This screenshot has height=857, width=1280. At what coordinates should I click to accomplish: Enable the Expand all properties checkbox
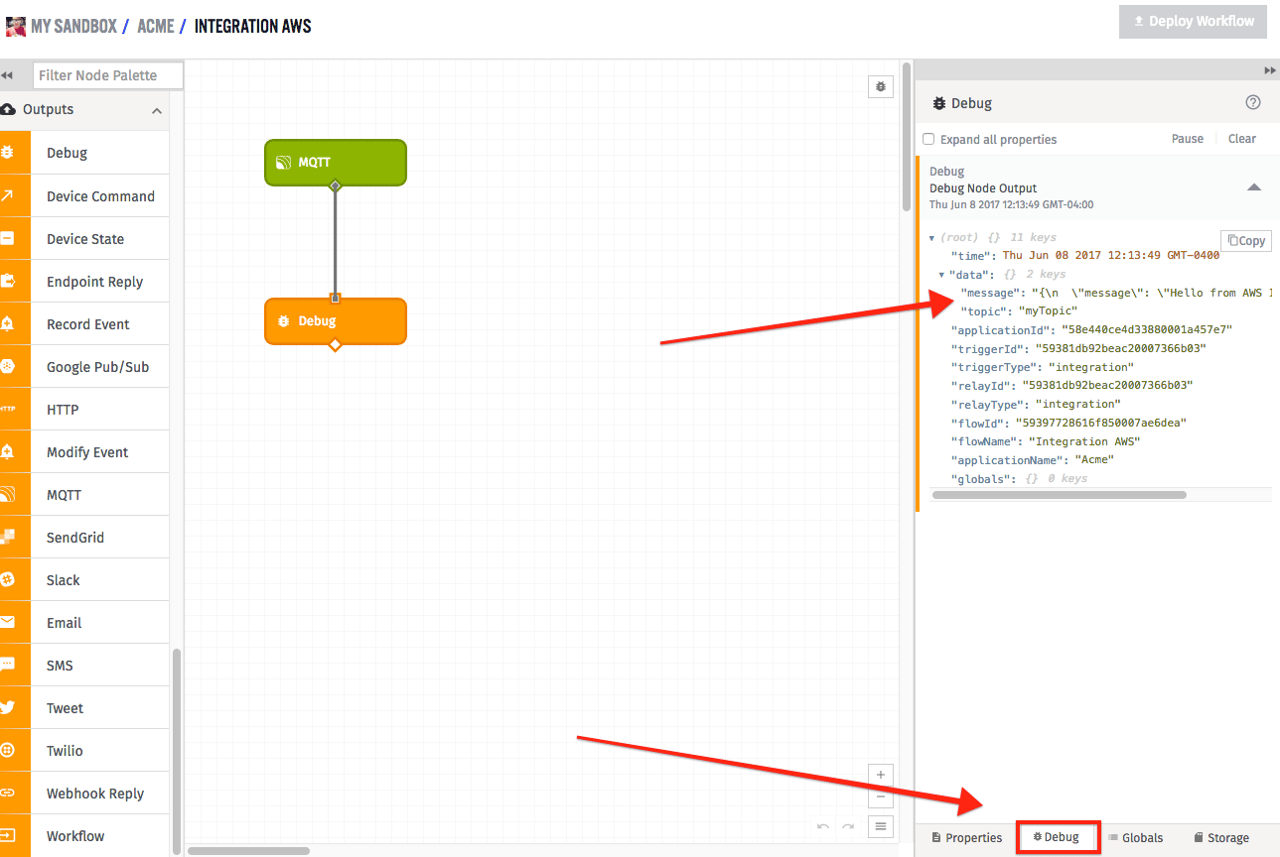(928, 139)
